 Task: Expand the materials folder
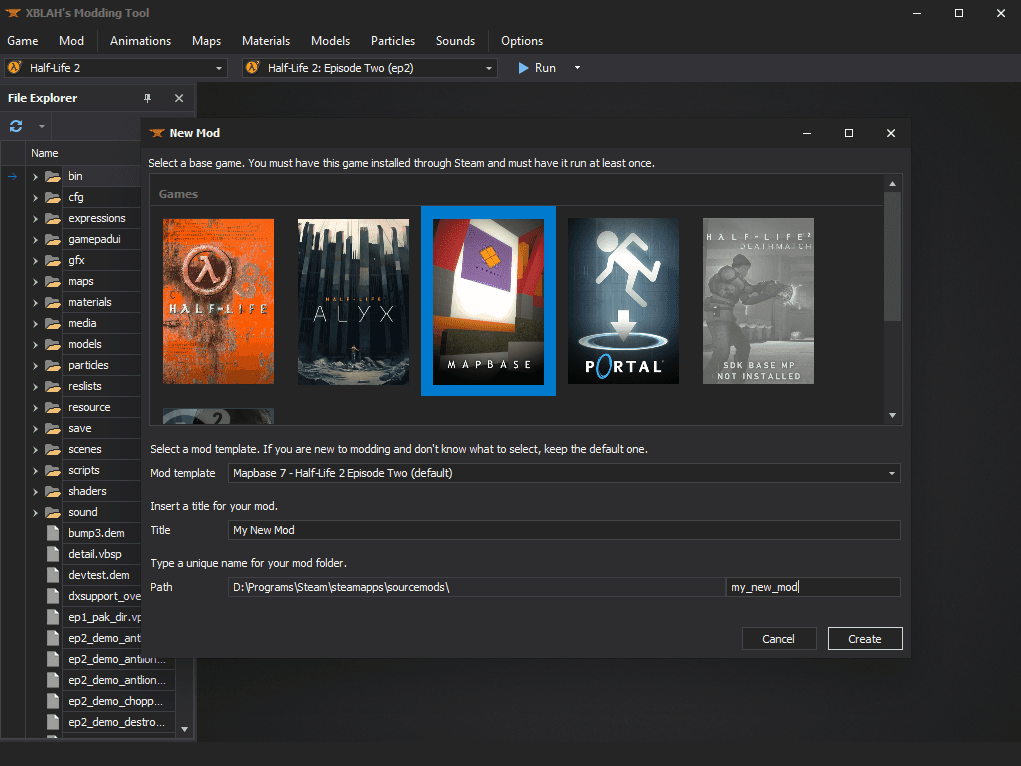point(35,302)
